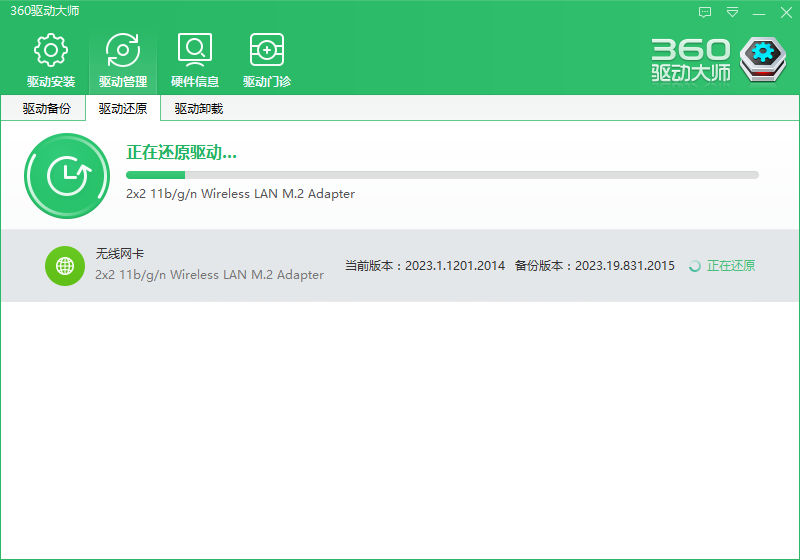Click the 360驱动大师 logo badge
The height and width of the screenshot is (560, 800).
click(763, 59)
